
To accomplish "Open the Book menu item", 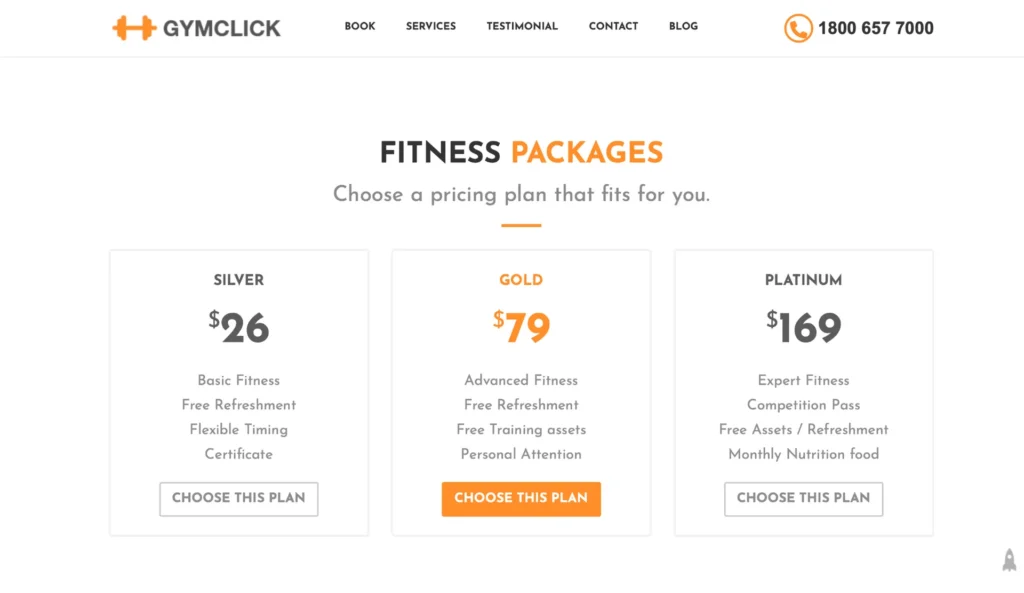I will 360,26.
